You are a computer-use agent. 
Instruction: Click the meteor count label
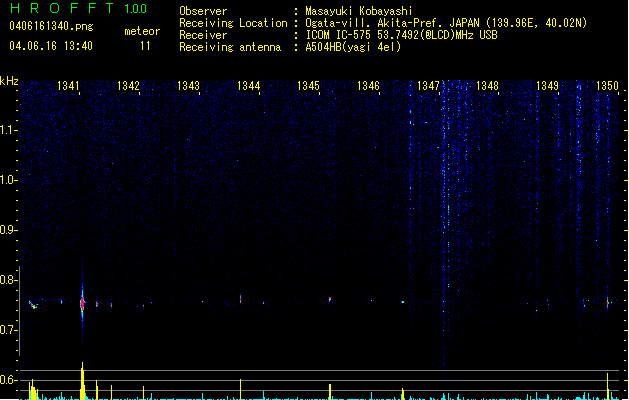[142, 31]
